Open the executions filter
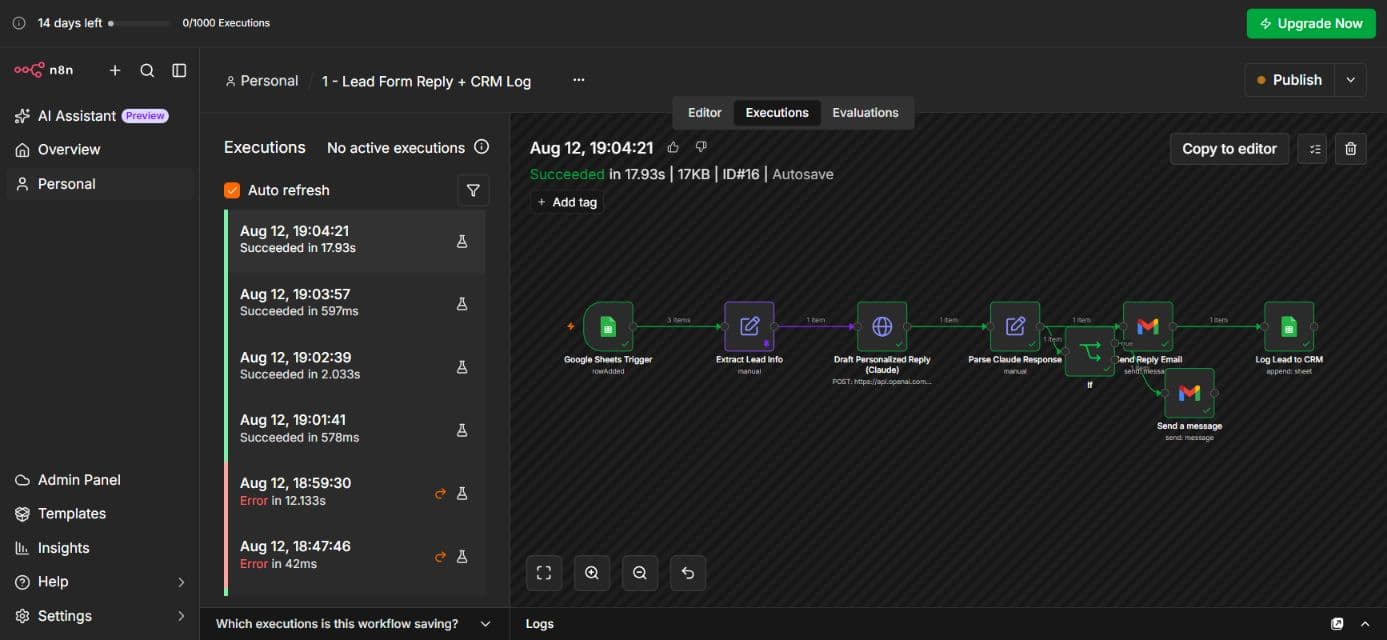Viewport: 1387px width, 640px height. click(473, 190)
